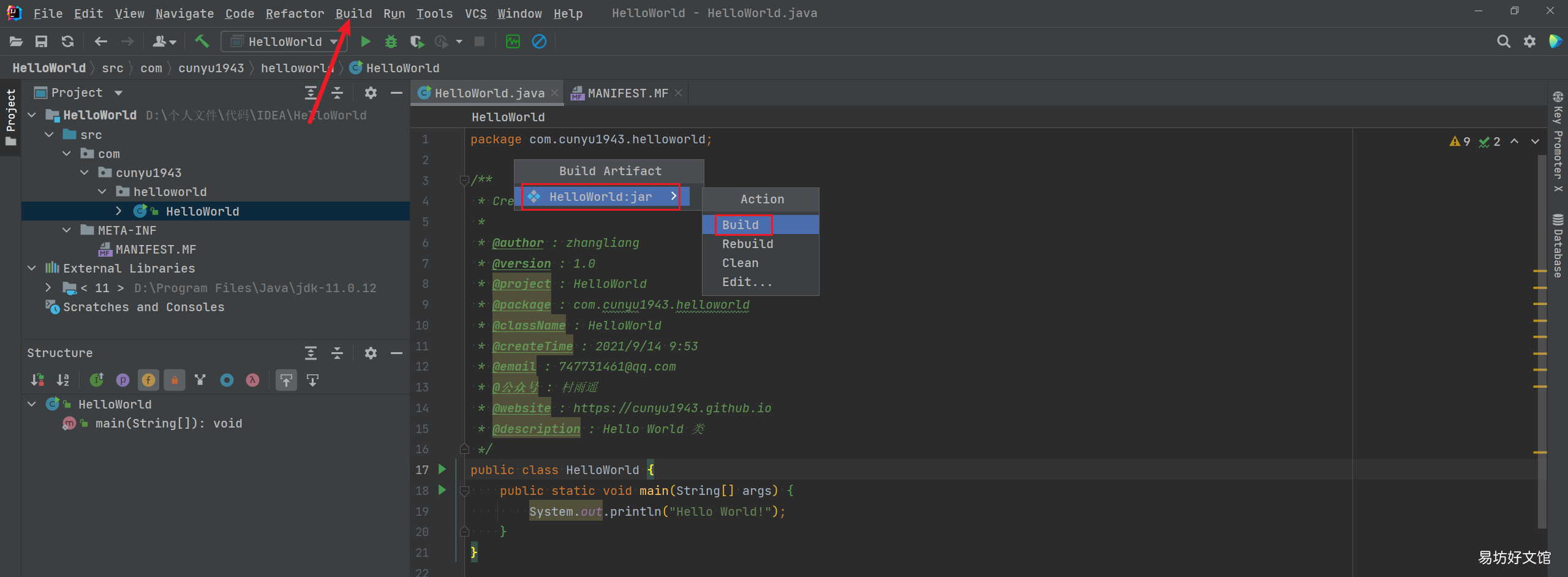Open the HelloWorld run configuration dropdown
Screen dimensions: 1568x577
(x=284, y=42)
